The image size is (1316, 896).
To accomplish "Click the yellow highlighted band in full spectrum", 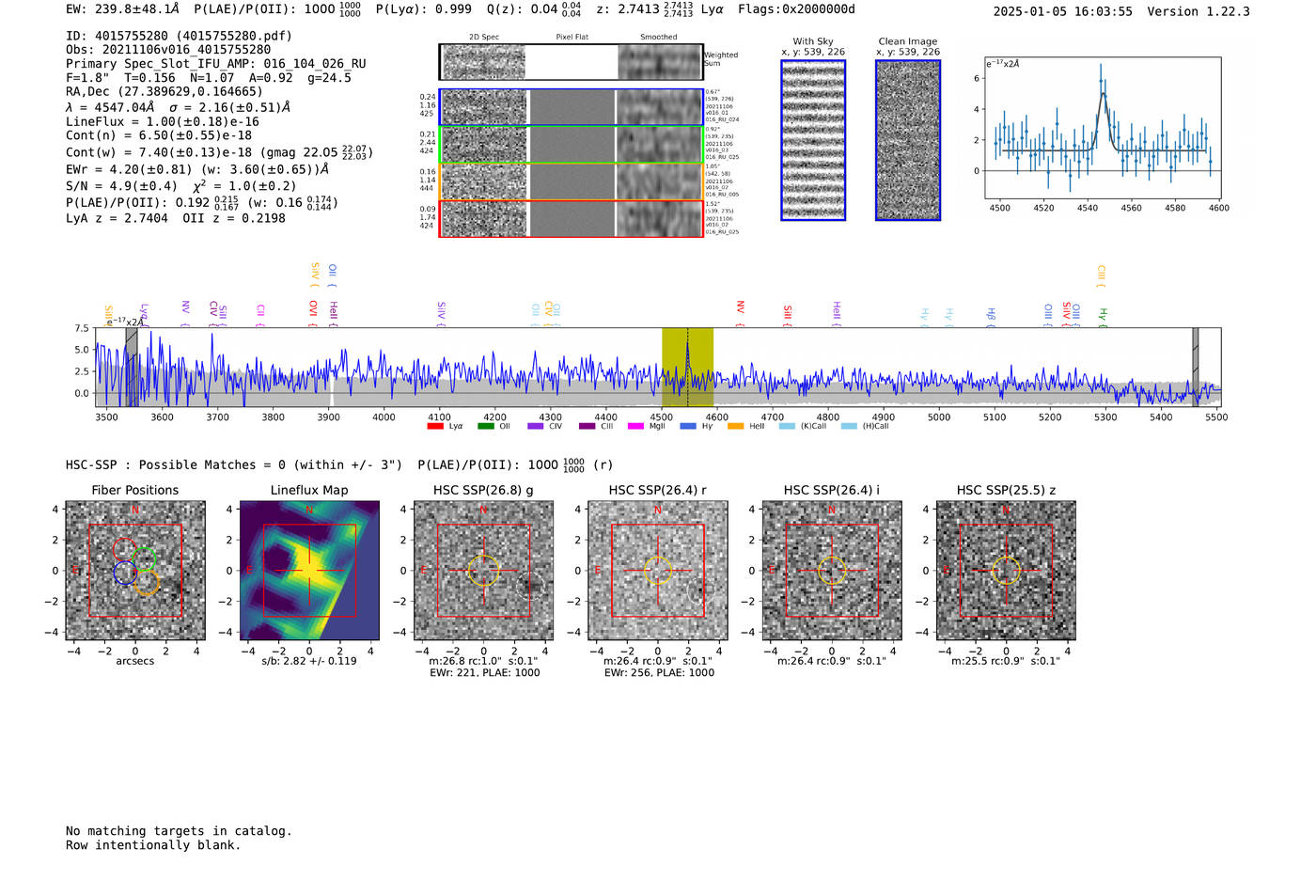I will click(687, 367).
